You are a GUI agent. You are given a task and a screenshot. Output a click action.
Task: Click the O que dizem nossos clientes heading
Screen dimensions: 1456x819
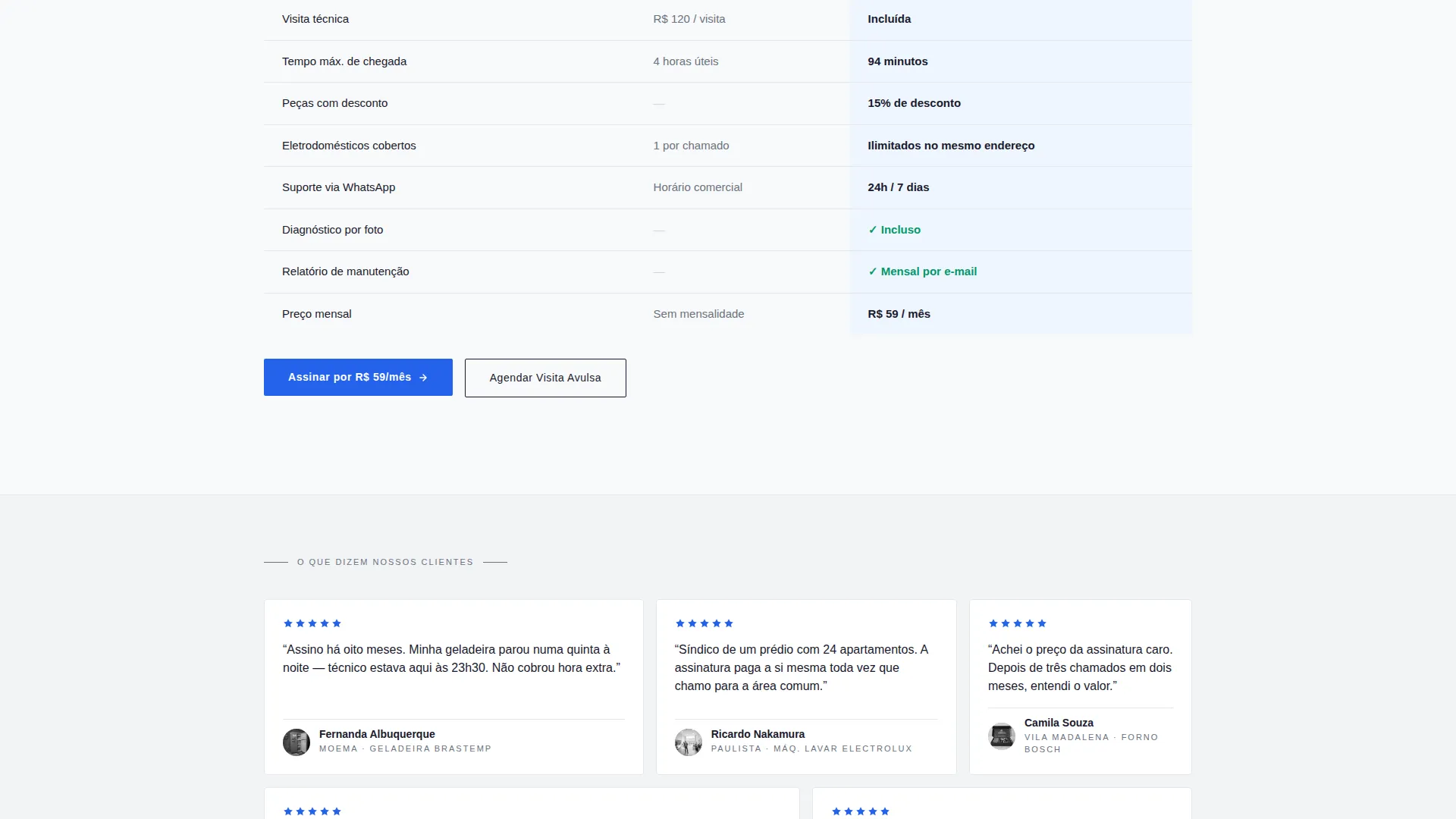(385, 562)
